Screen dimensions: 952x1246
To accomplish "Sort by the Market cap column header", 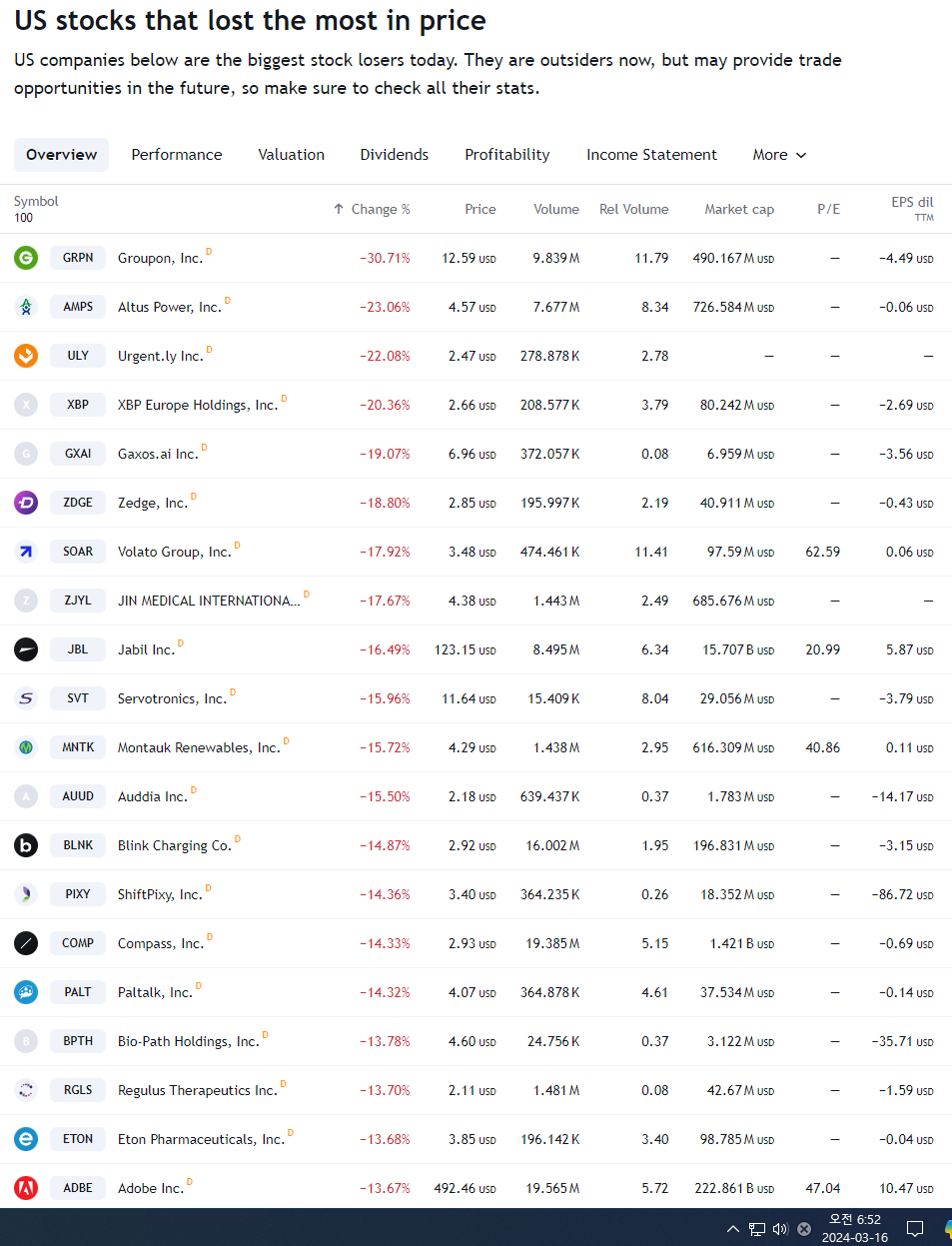I will (x=739, y=209).
